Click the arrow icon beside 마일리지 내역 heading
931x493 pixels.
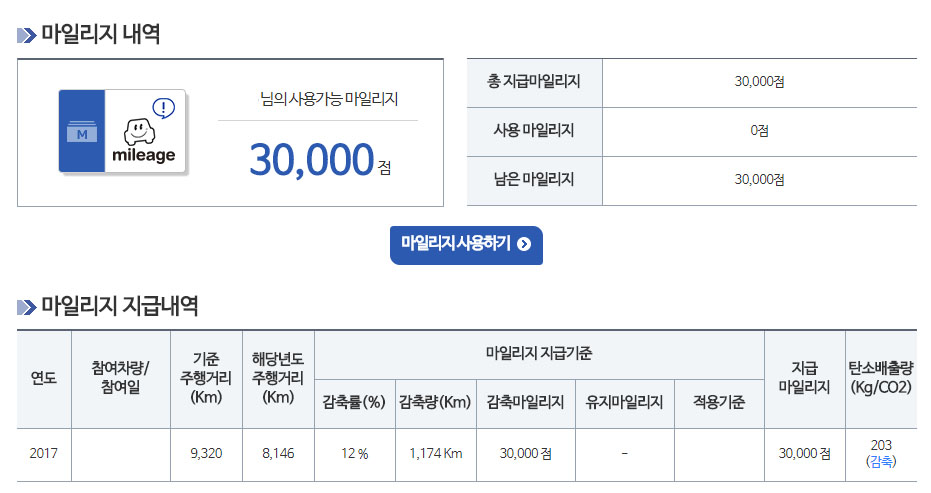27,36
